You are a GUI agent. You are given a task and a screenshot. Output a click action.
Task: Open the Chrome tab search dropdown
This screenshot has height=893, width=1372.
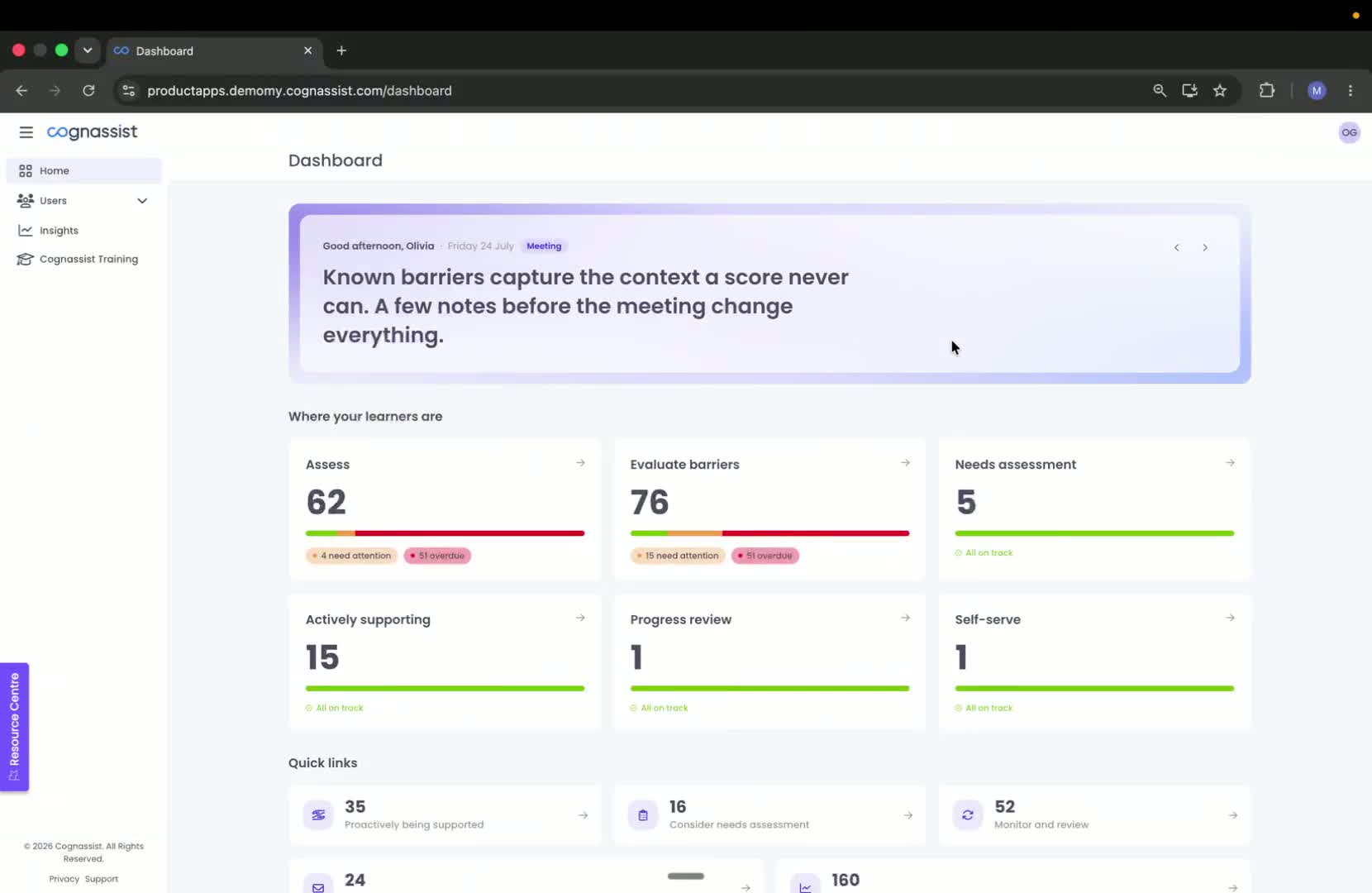pyautogui.click(x=88, y=50)
